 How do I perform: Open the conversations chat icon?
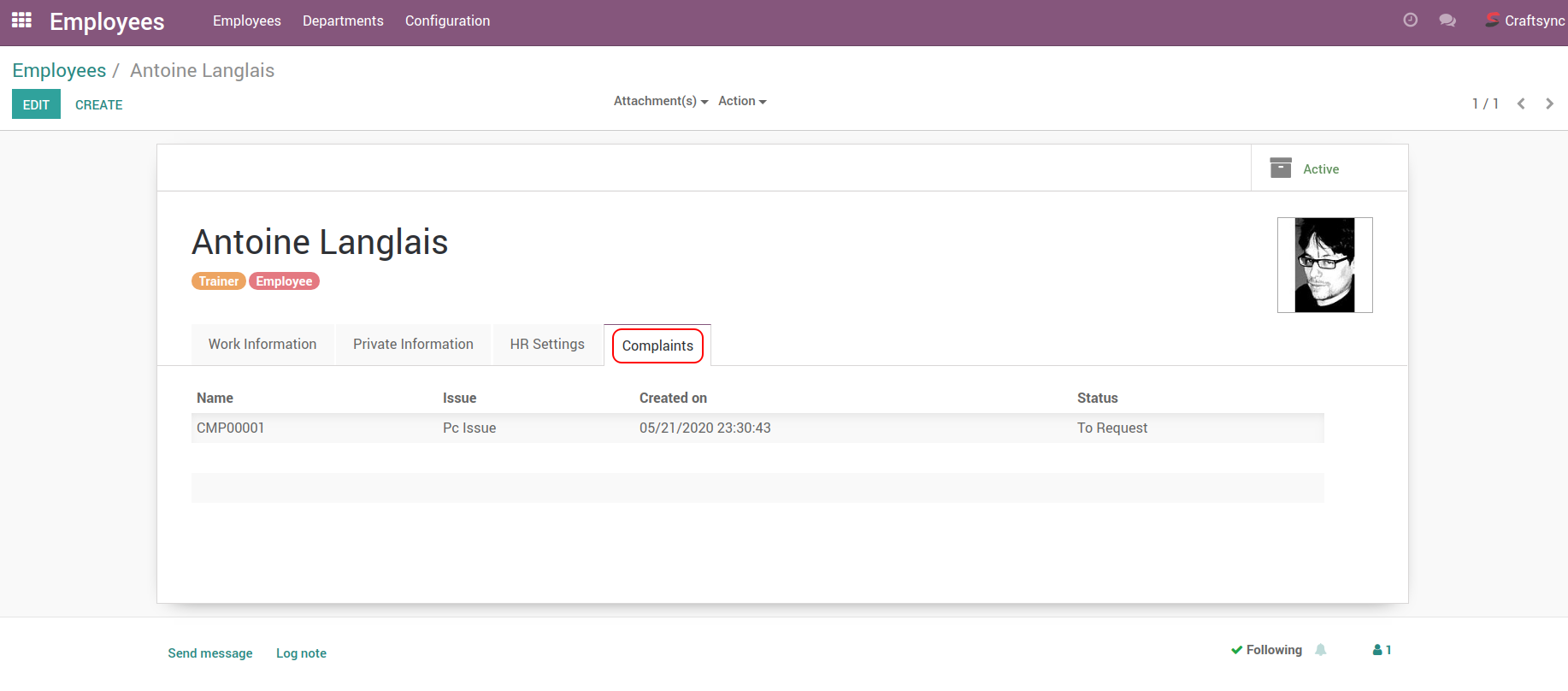click(1447, 21)
